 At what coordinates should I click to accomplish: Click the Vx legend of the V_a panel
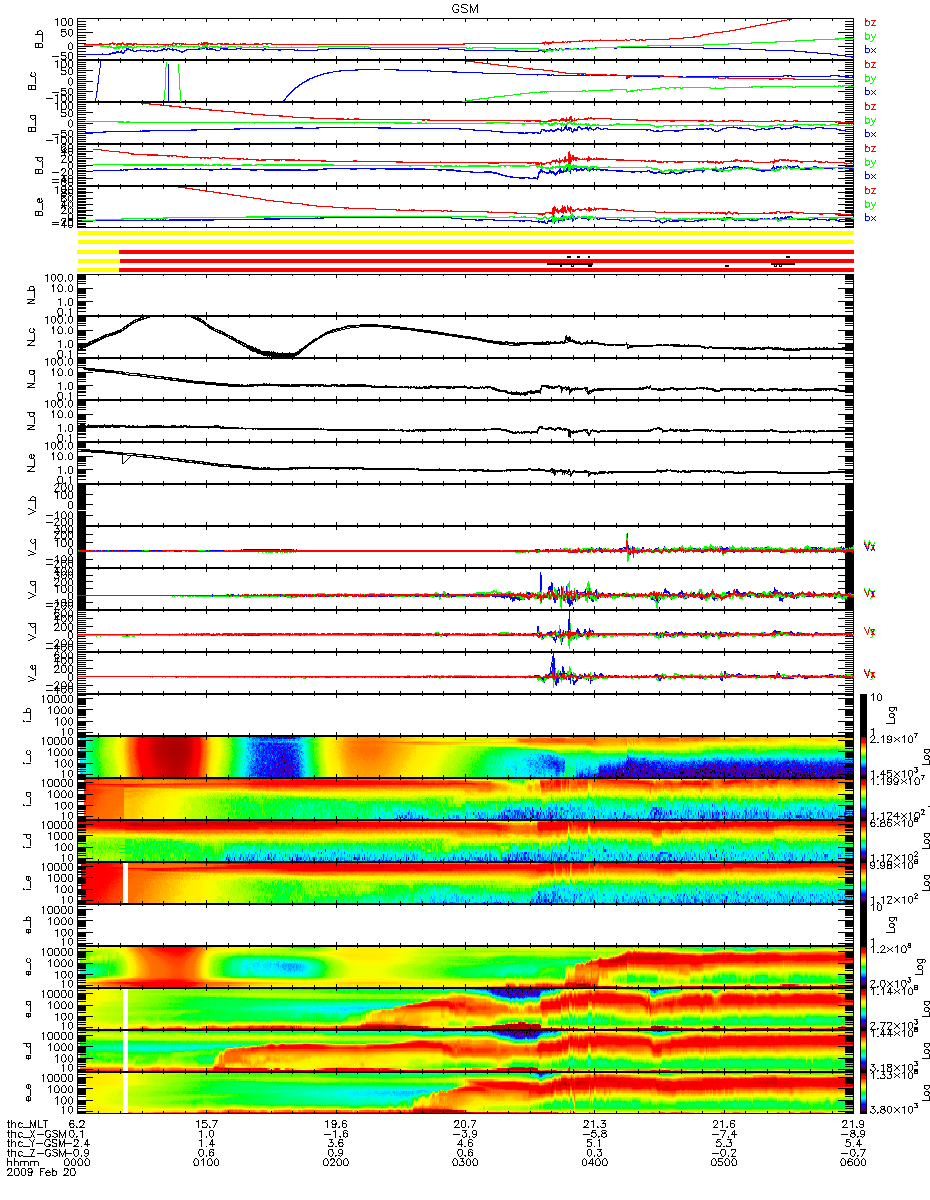(x=870, y=593)
